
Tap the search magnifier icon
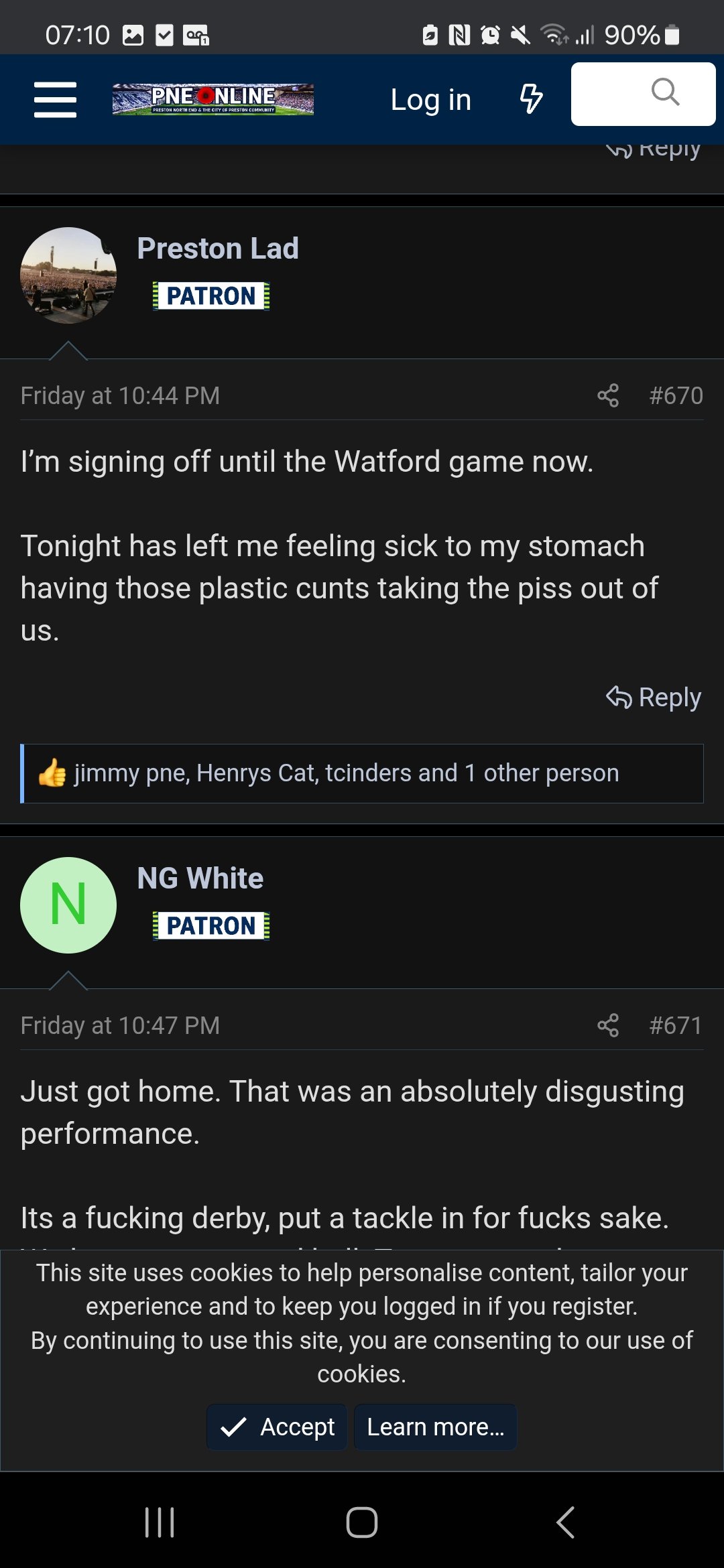[x=664, y=92]
